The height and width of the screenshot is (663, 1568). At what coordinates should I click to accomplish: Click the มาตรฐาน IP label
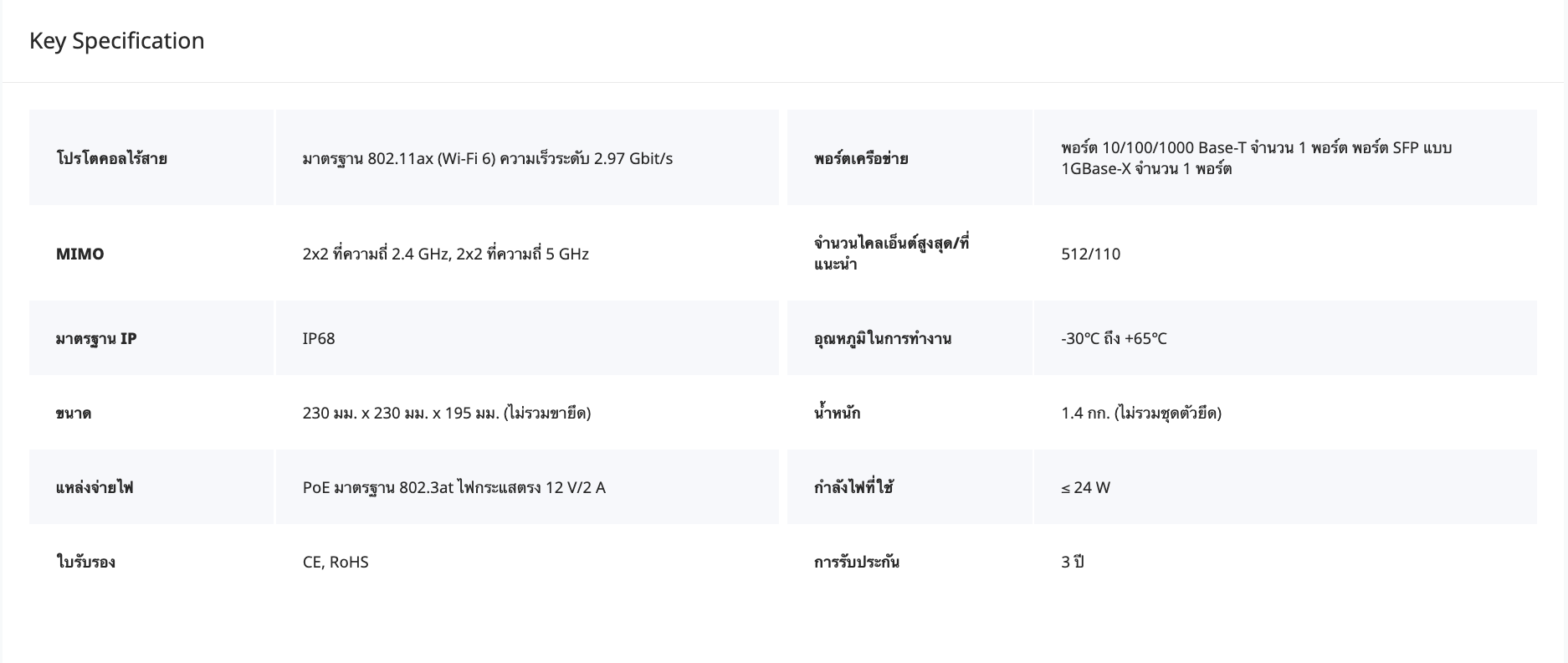(x=96, y=338)
